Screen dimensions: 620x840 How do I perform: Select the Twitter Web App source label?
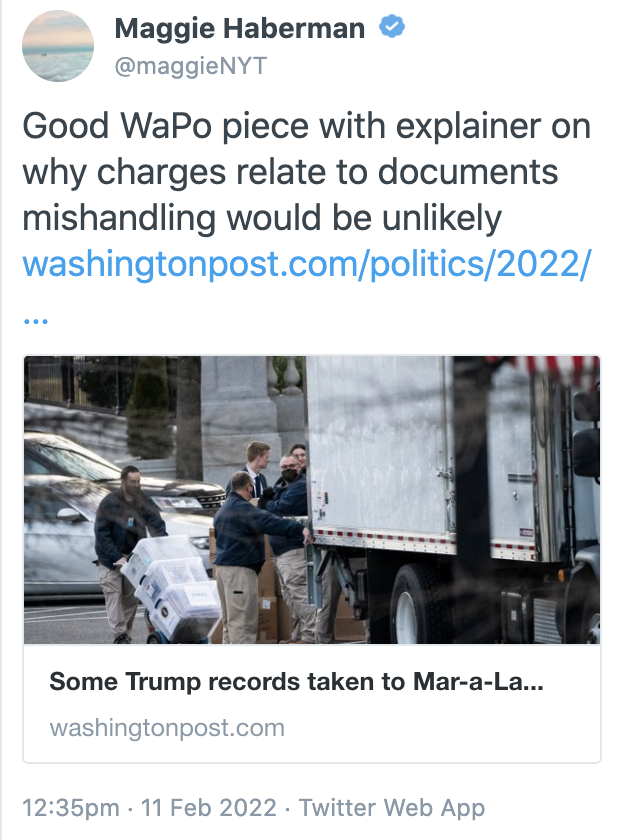click(392, 808)
